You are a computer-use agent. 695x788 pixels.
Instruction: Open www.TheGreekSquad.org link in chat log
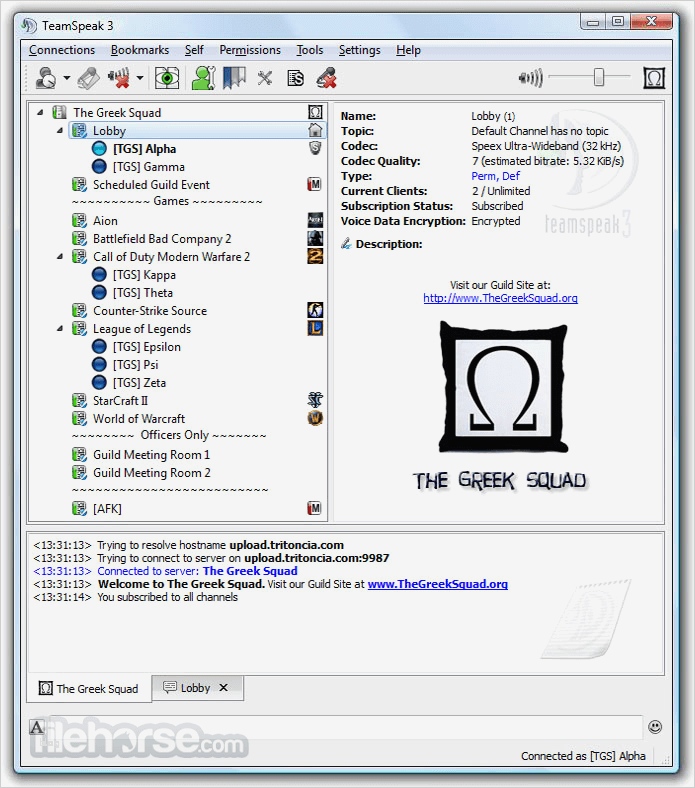tap(438, 584)
